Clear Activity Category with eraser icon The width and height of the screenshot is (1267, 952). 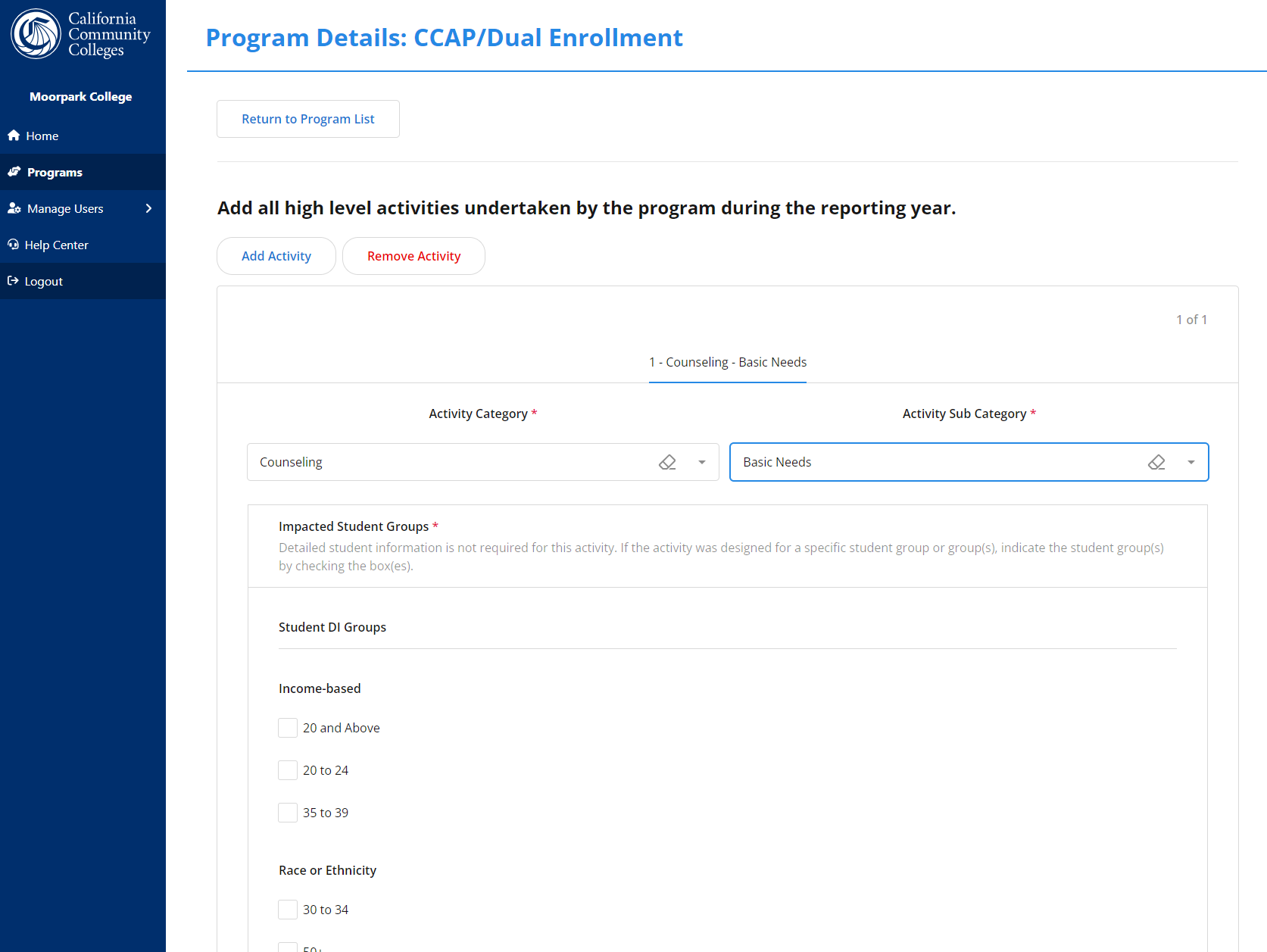(667, 462)
